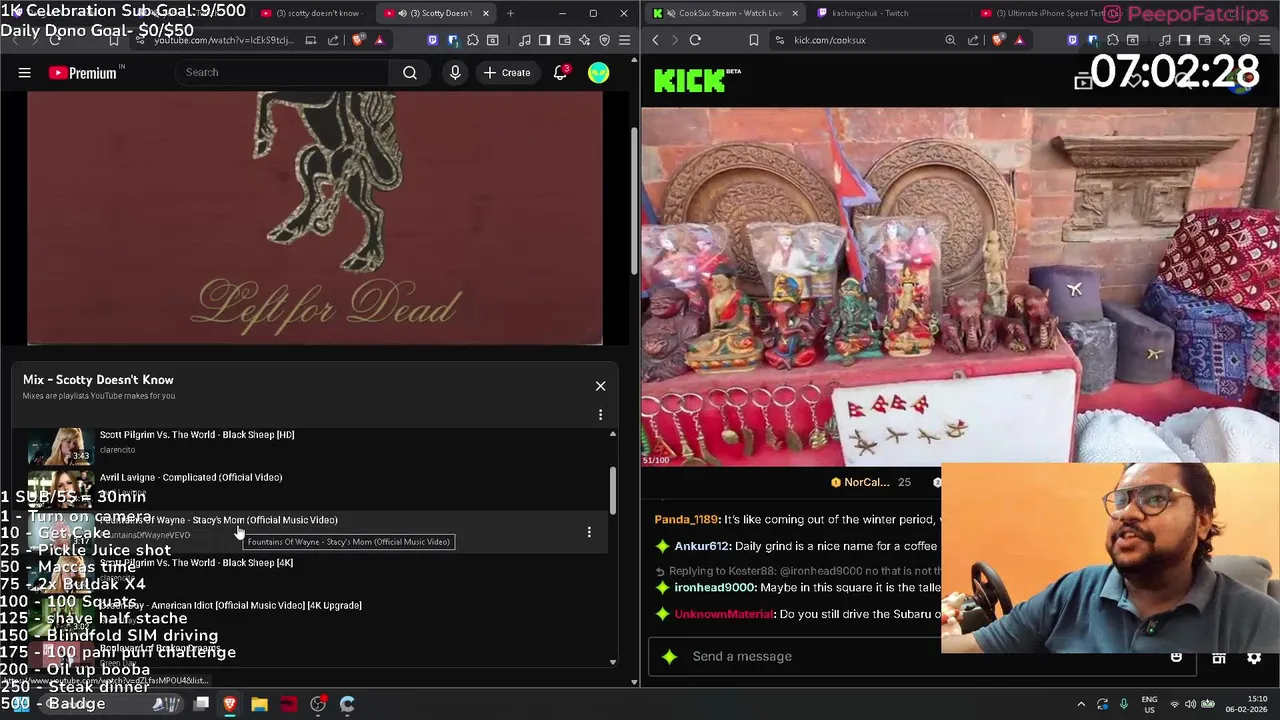The height and width of the screenshot is (720, 1280).
Task: Reload the Kick page
Action: pos(695,40)
